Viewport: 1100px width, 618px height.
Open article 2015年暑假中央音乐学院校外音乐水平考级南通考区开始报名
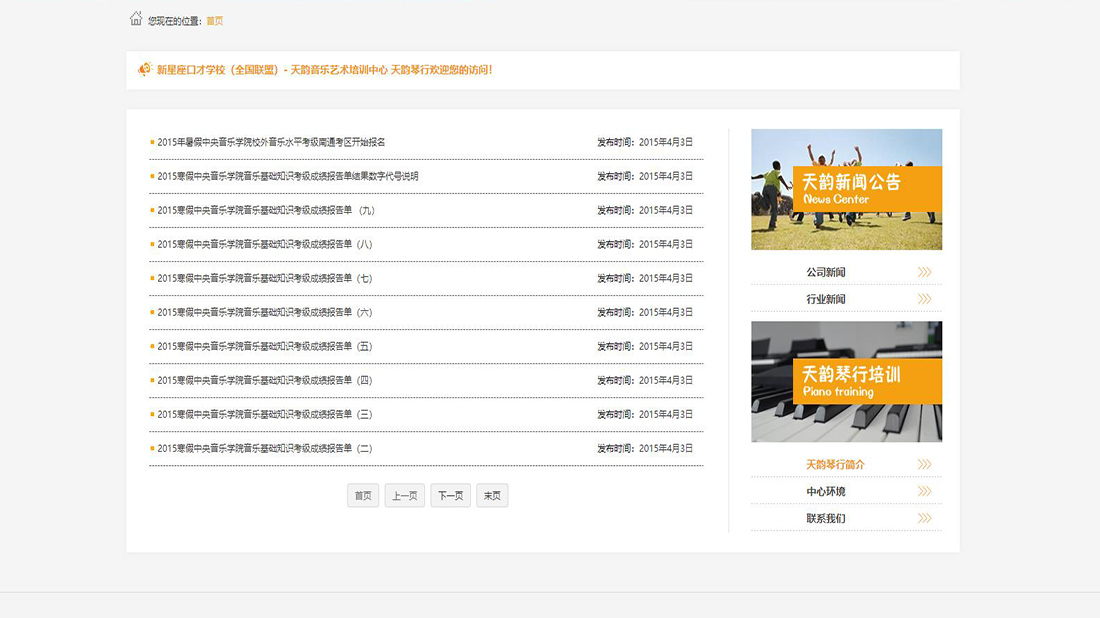(x=271, y=142)
